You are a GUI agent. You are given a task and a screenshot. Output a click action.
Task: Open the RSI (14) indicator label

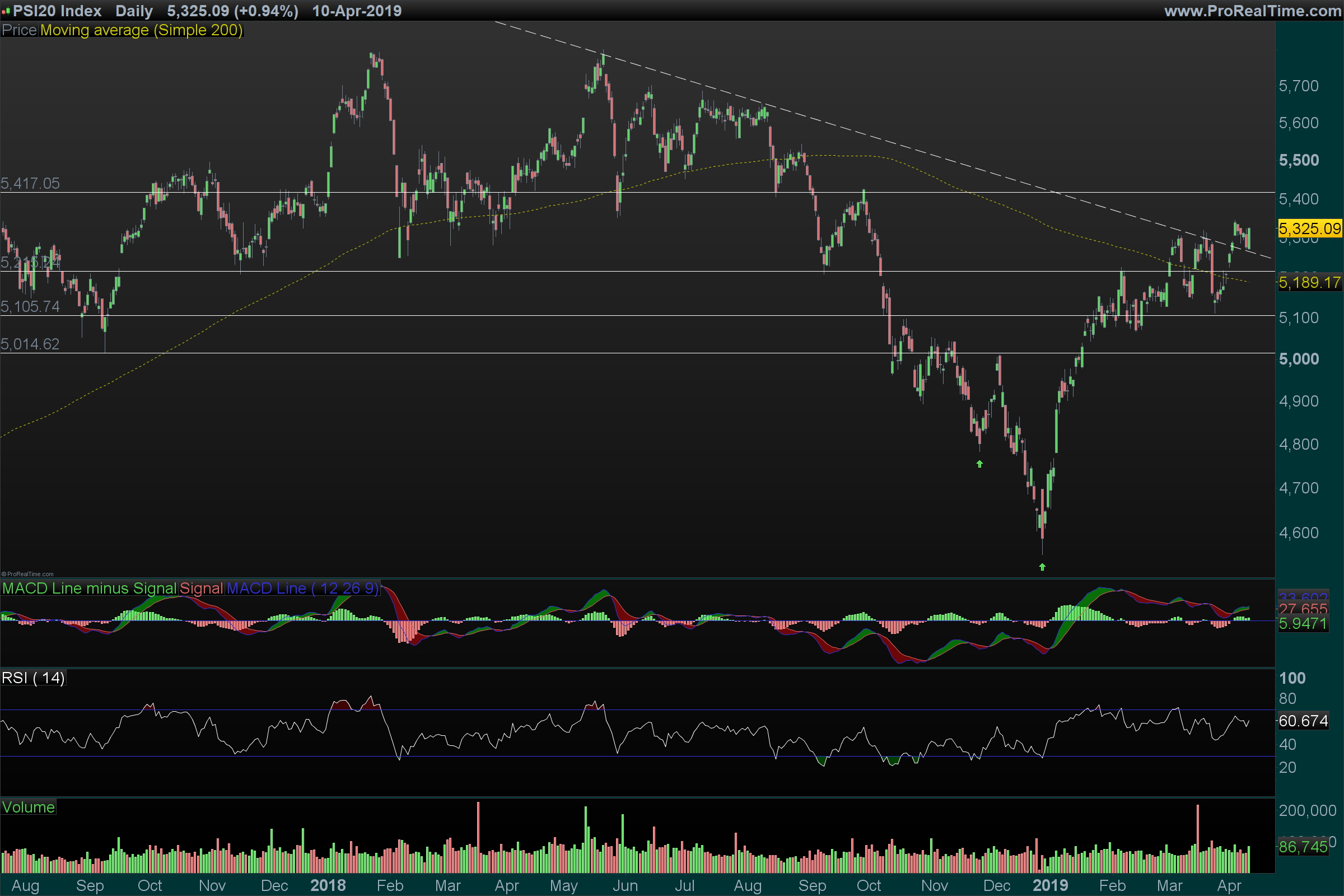(x=33, y=678)
